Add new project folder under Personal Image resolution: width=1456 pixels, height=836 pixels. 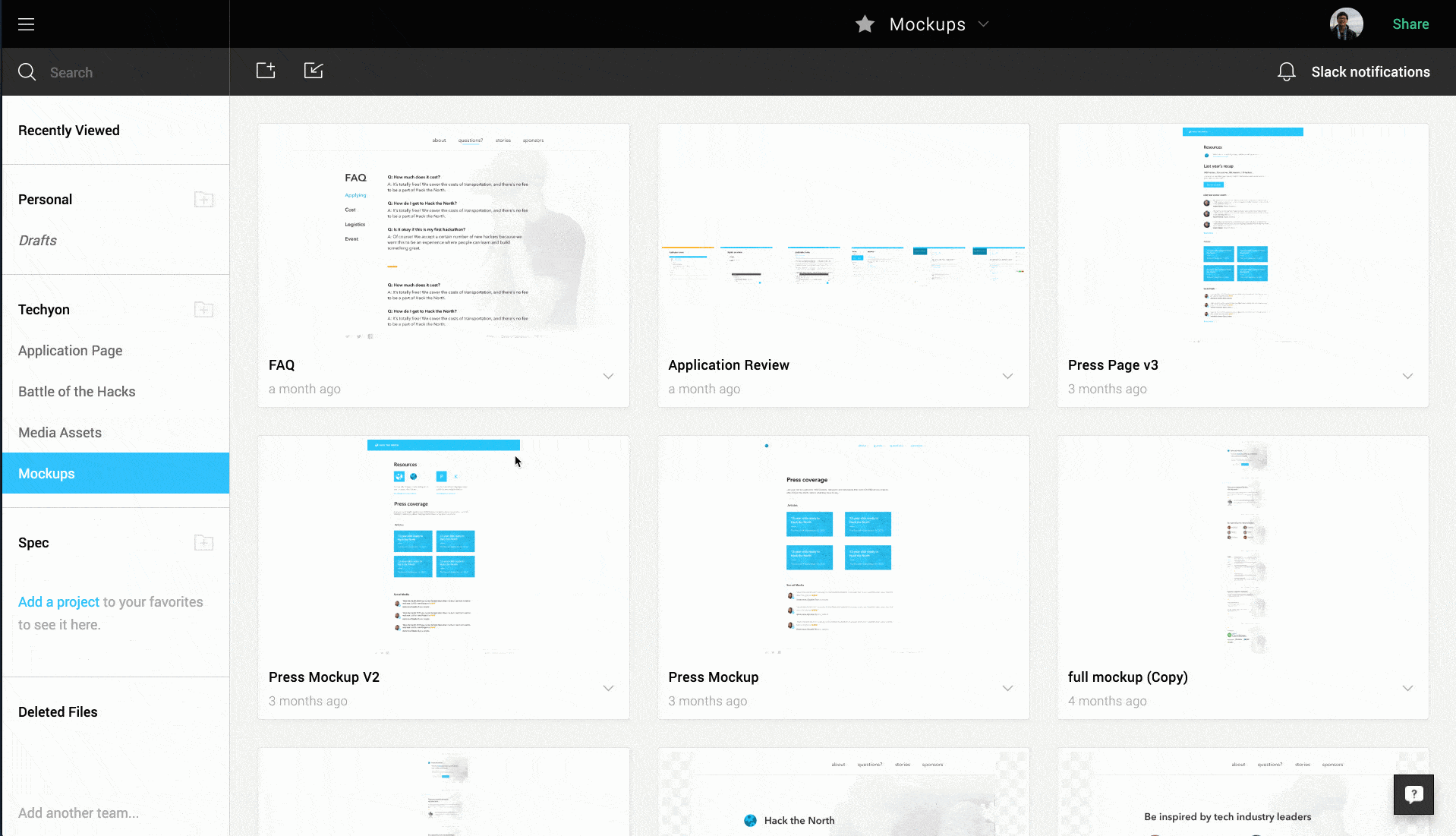203,200
